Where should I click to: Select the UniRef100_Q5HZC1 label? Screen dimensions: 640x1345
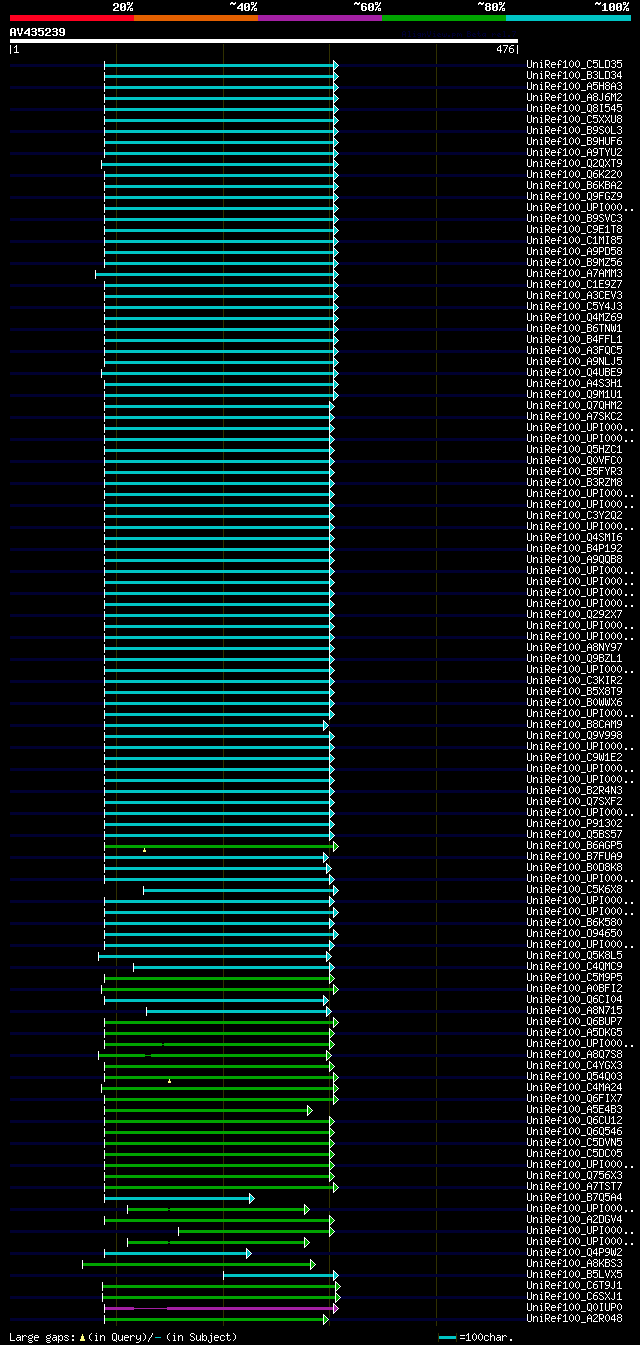point(574,450)
